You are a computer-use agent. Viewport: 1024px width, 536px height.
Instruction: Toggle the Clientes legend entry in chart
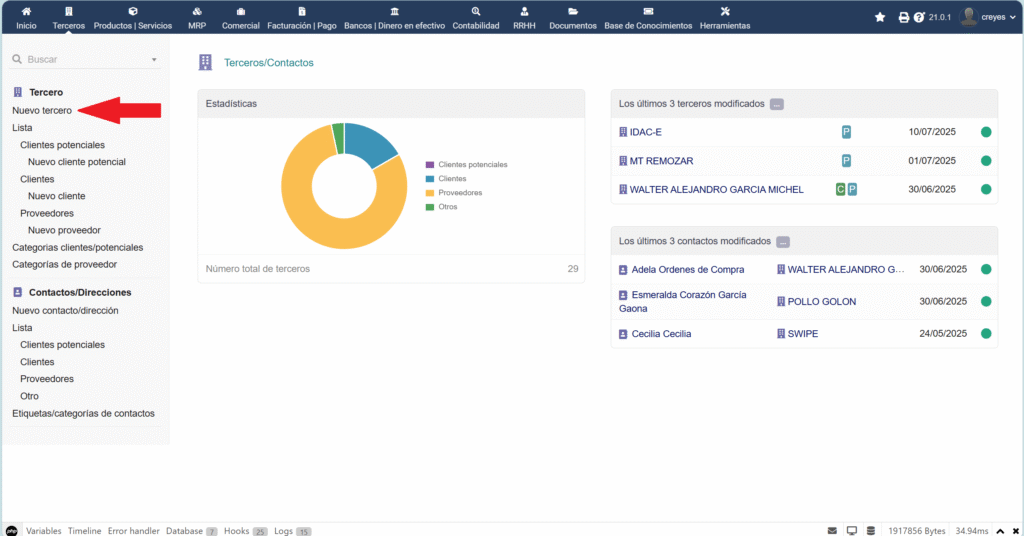point(452,178)
